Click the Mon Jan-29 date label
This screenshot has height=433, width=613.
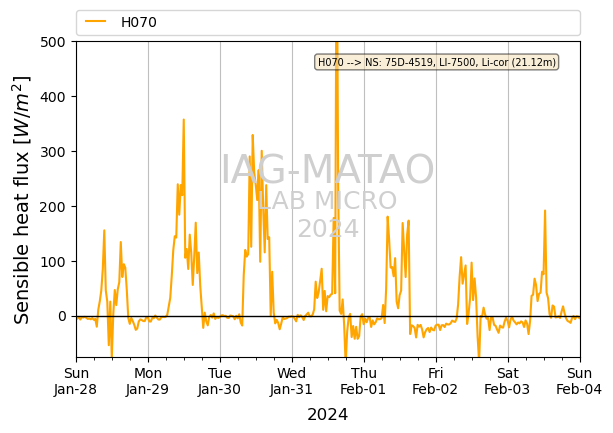pos(147,381)
